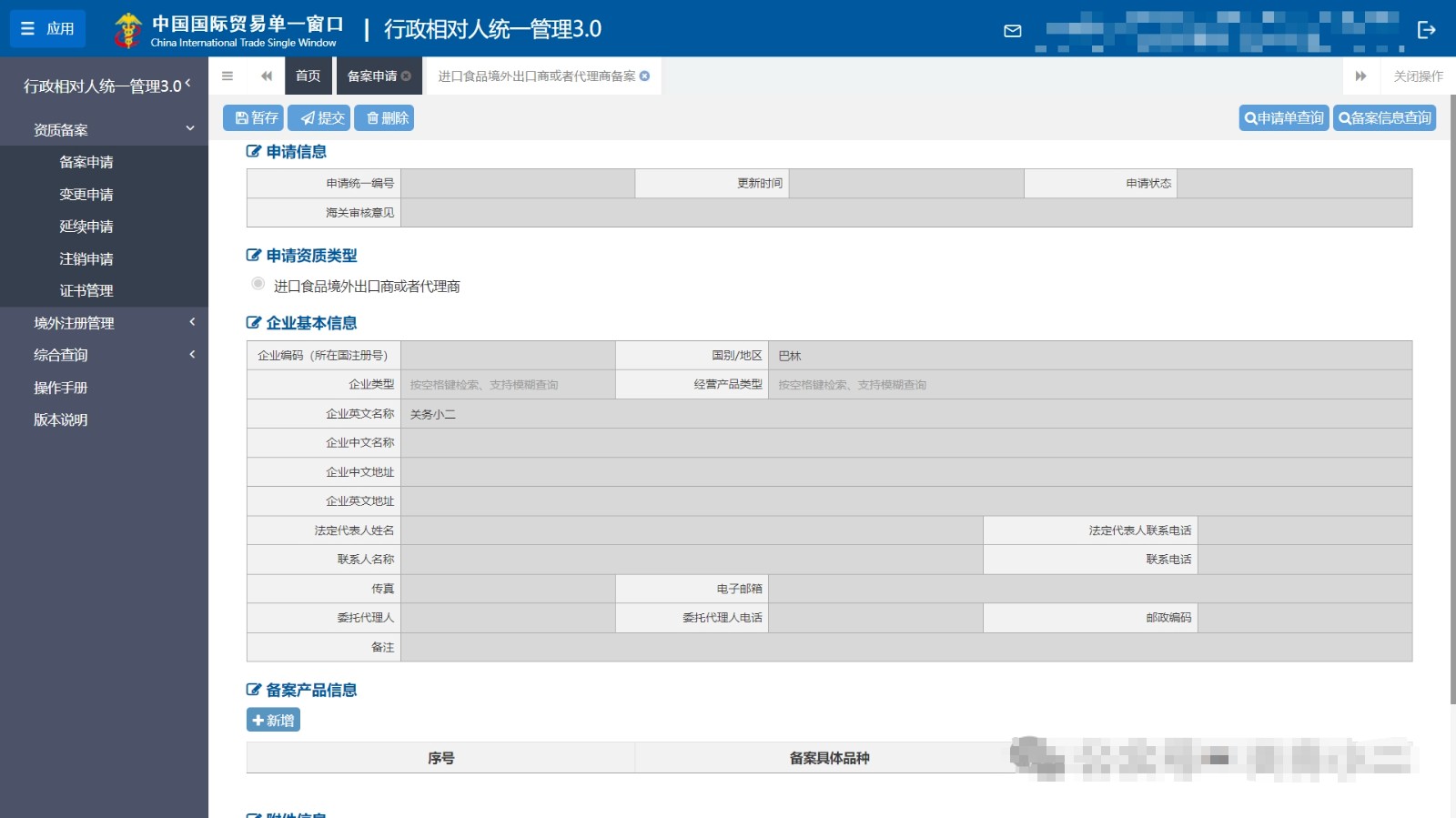1456x818 pixels.
Task: Click 新增 to add a product
Action: (x=273, y=720)
